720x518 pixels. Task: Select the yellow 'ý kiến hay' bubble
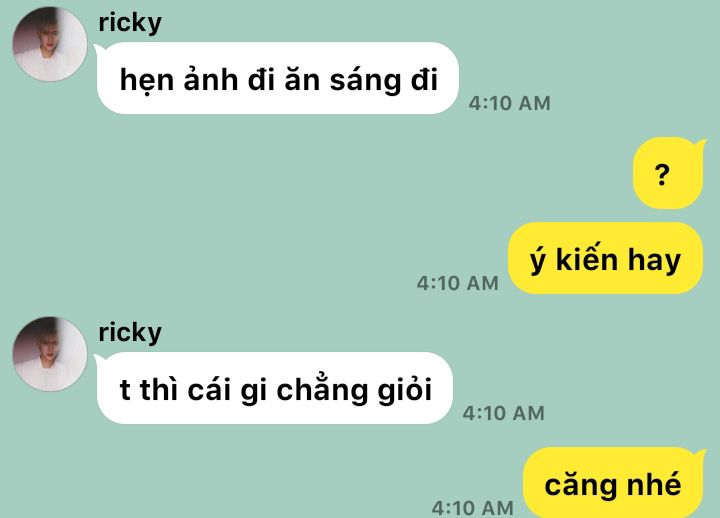[x=605, y=258]
